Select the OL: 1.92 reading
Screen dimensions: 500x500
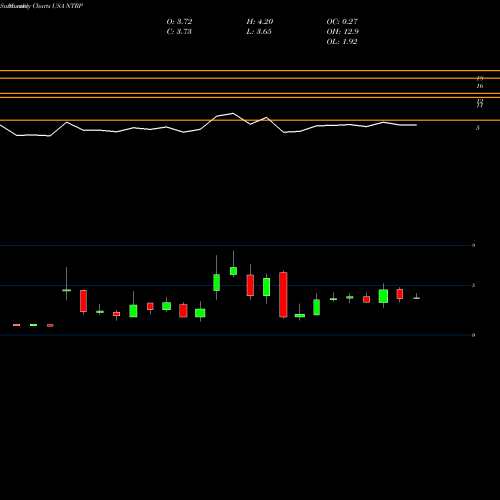pos(342,41)
